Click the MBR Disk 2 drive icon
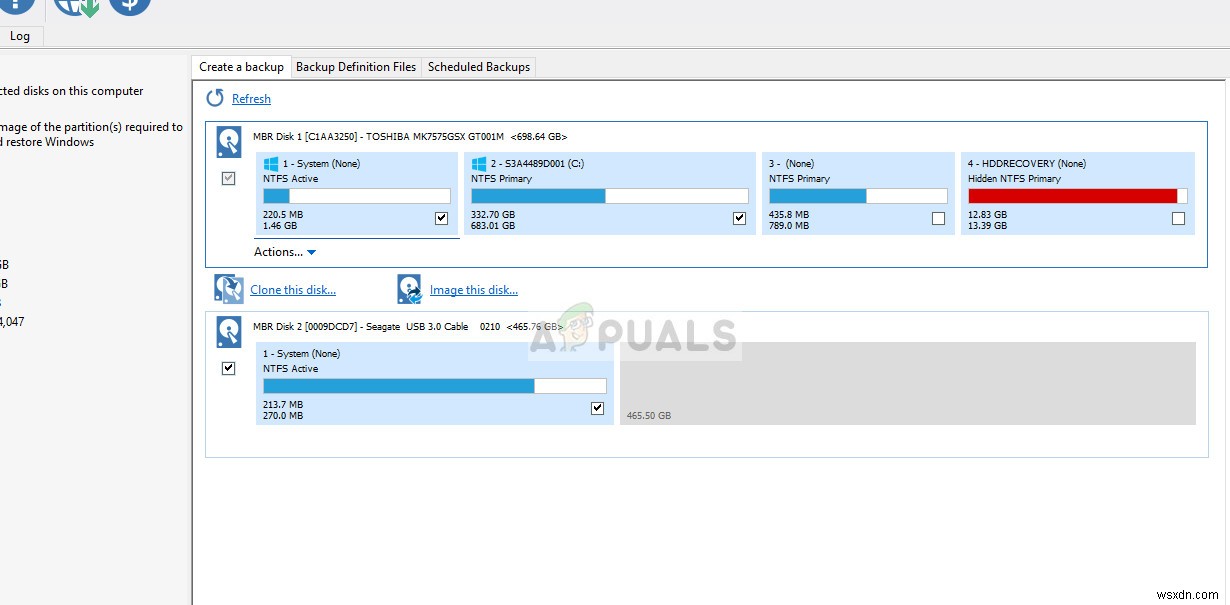The width and height of the screenshot is (1230, 605). 229,332
